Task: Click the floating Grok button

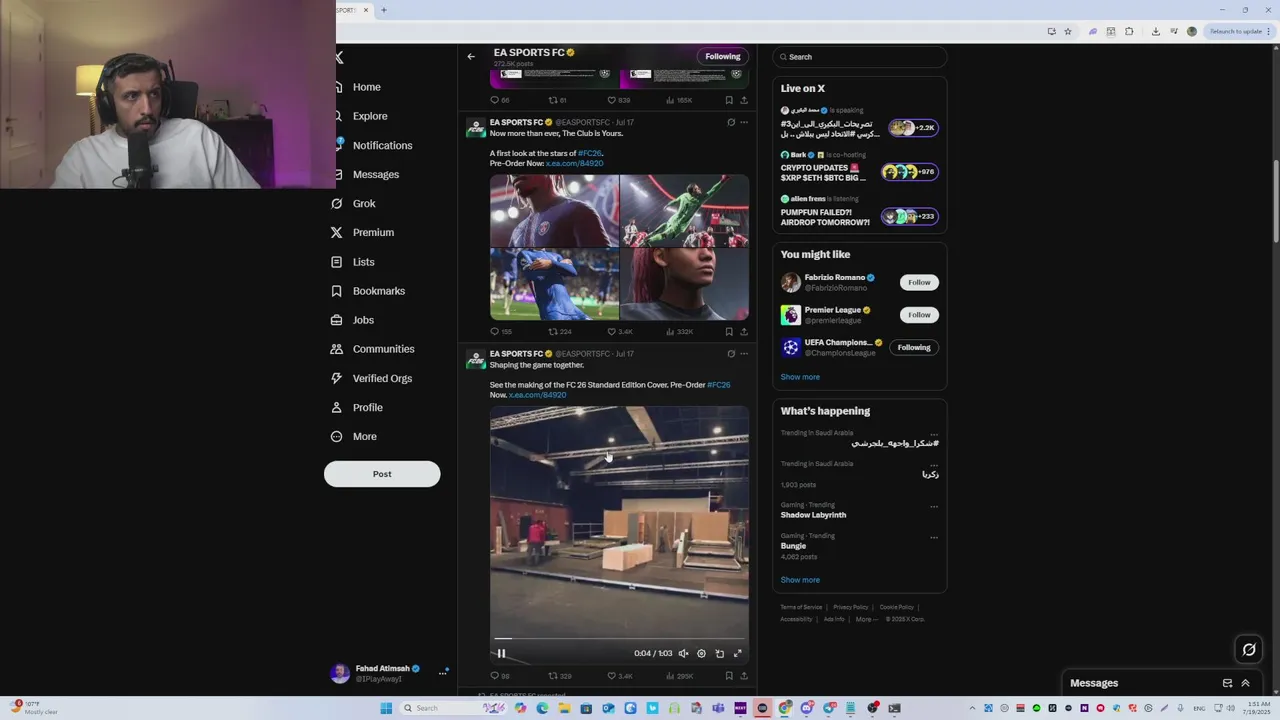Action: [x=1249, y=650]
